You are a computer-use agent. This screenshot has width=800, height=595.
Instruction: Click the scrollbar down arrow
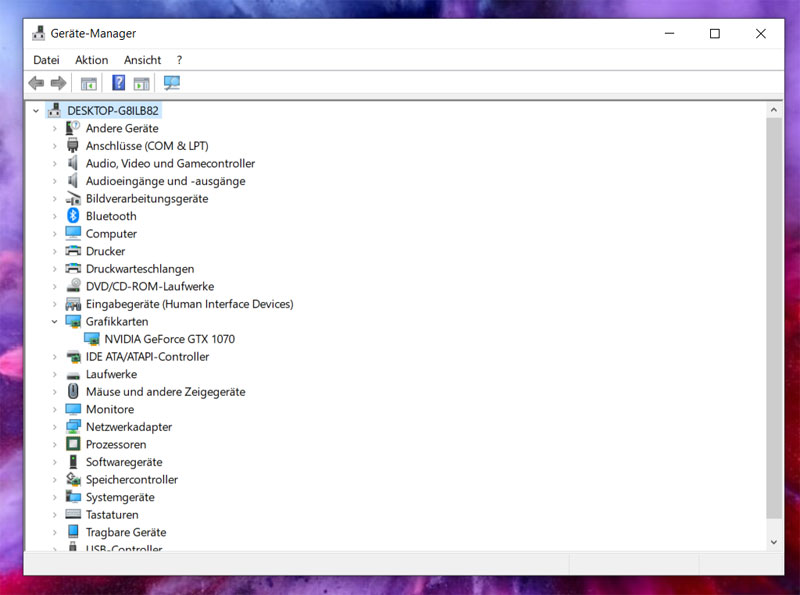click(774, 542)
